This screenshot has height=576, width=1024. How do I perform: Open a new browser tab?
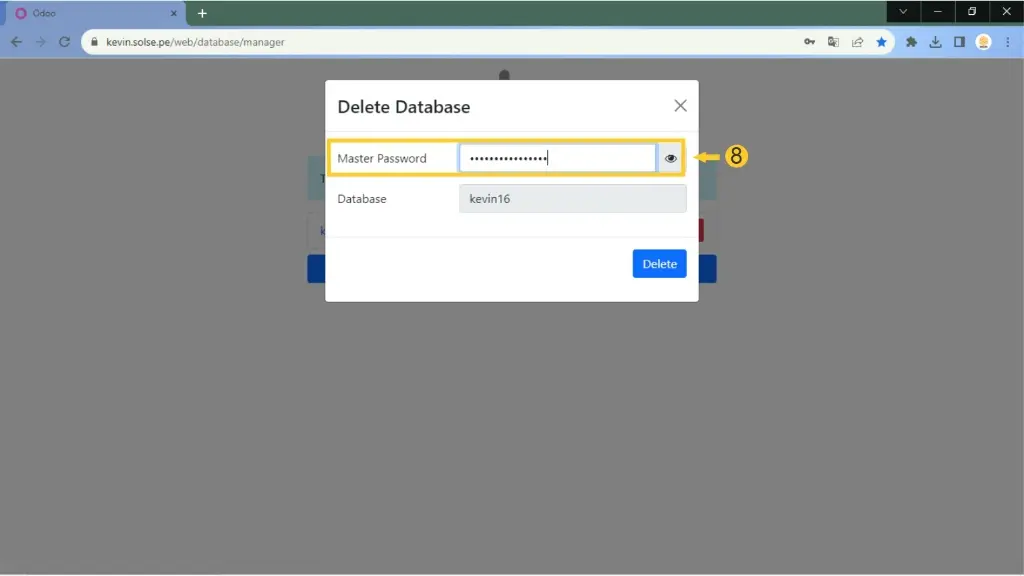202,13
